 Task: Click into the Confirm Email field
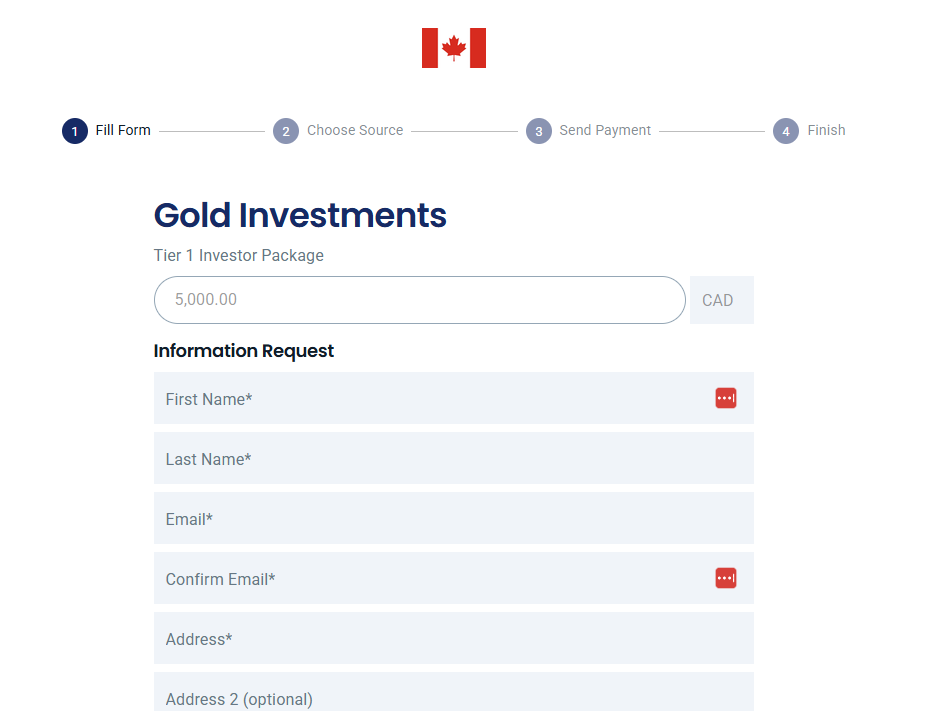pos(454,578)
